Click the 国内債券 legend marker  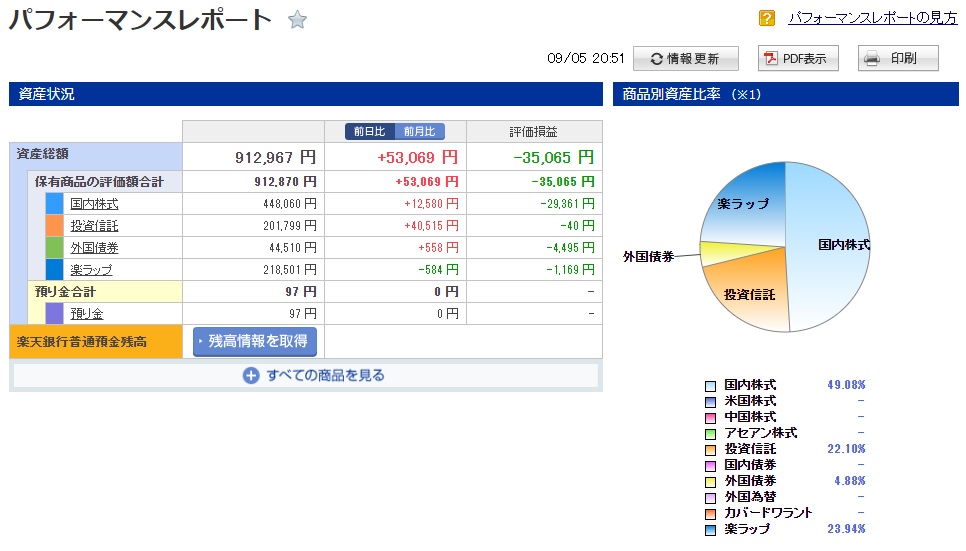click(710, 466)
